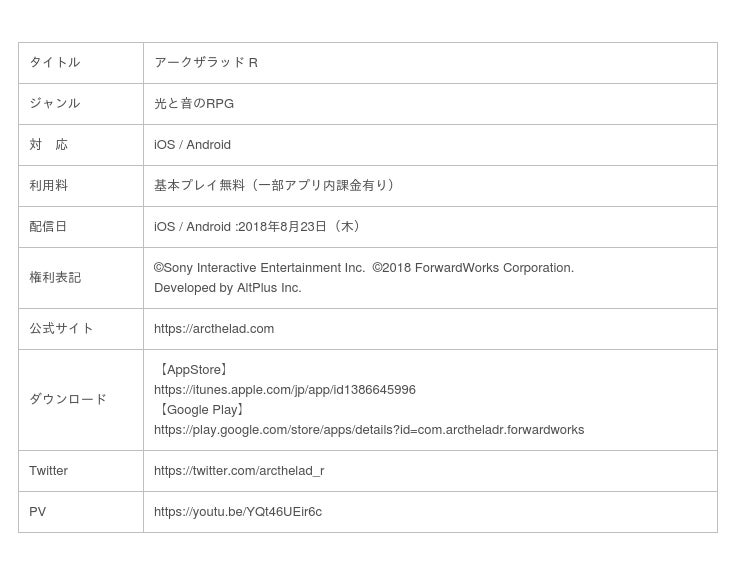Click the 【AppStore】 heading text
This screenshot has height=573, width=740.
(194, 370)
